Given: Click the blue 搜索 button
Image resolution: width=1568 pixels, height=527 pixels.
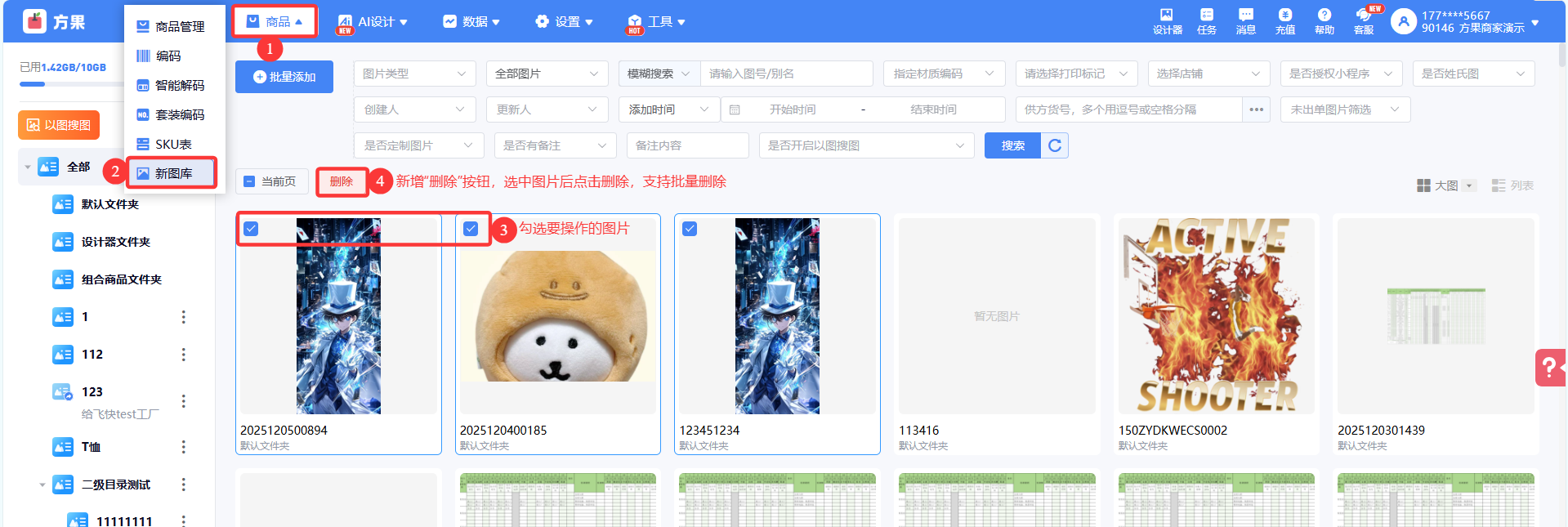Looking at the screenshot, I should (1013, 145).
